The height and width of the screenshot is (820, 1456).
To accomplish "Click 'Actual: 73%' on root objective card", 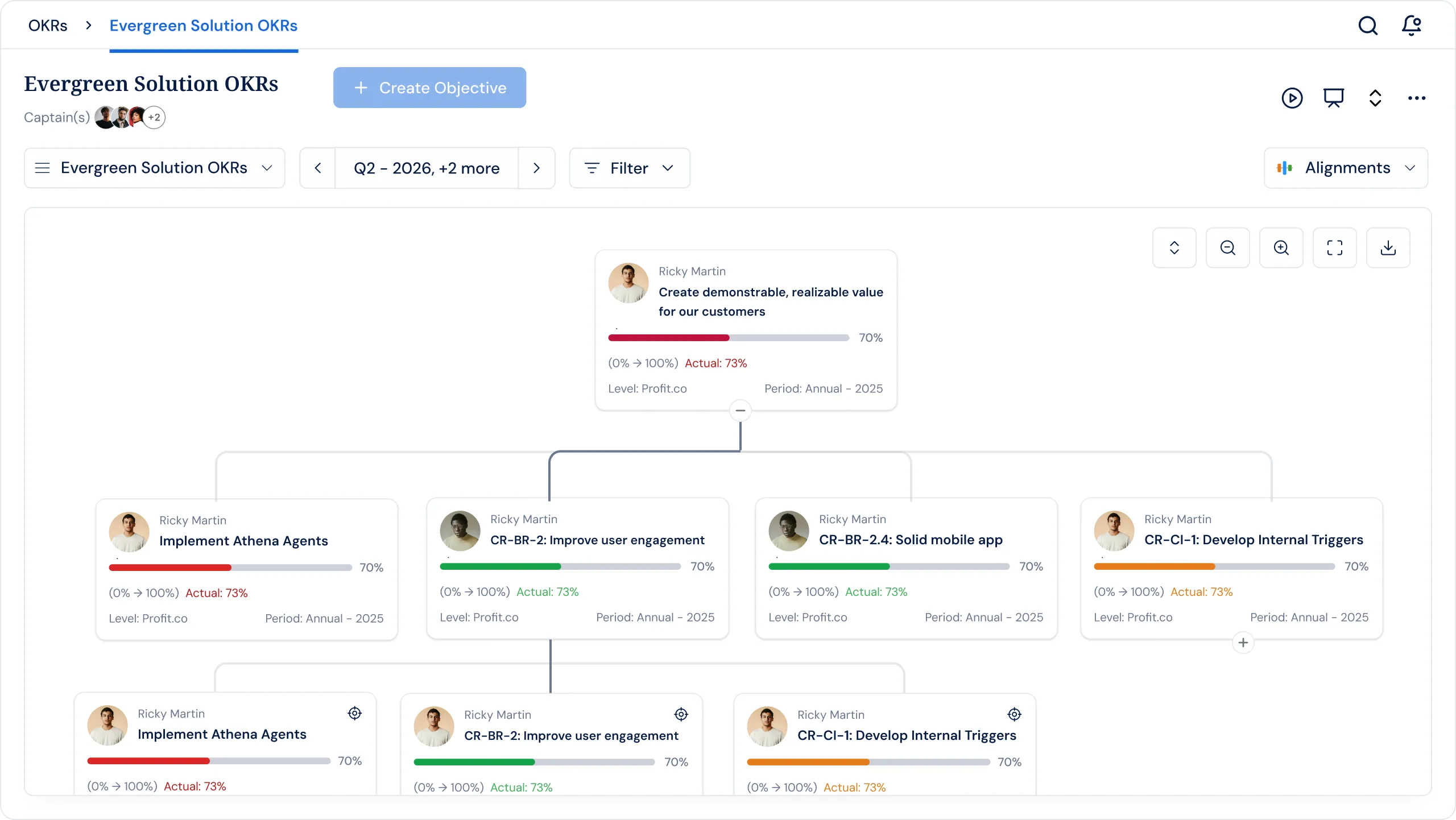I will click(715, 363).
